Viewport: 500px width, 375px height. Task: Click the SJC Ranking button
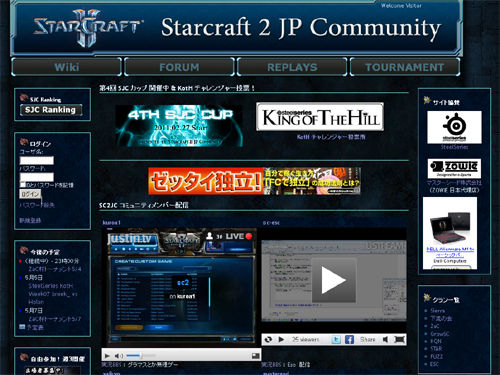[51, 110]
